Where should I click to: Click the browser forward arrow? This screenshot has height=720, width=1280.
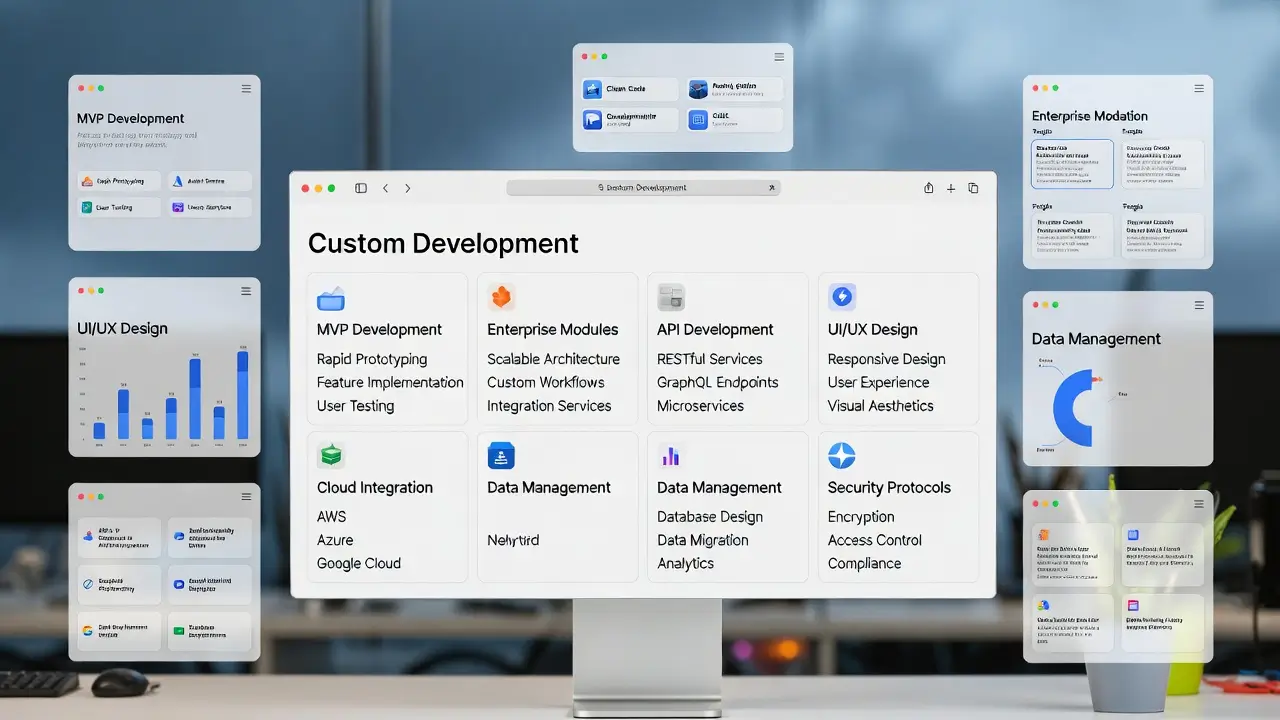(407, 188)
